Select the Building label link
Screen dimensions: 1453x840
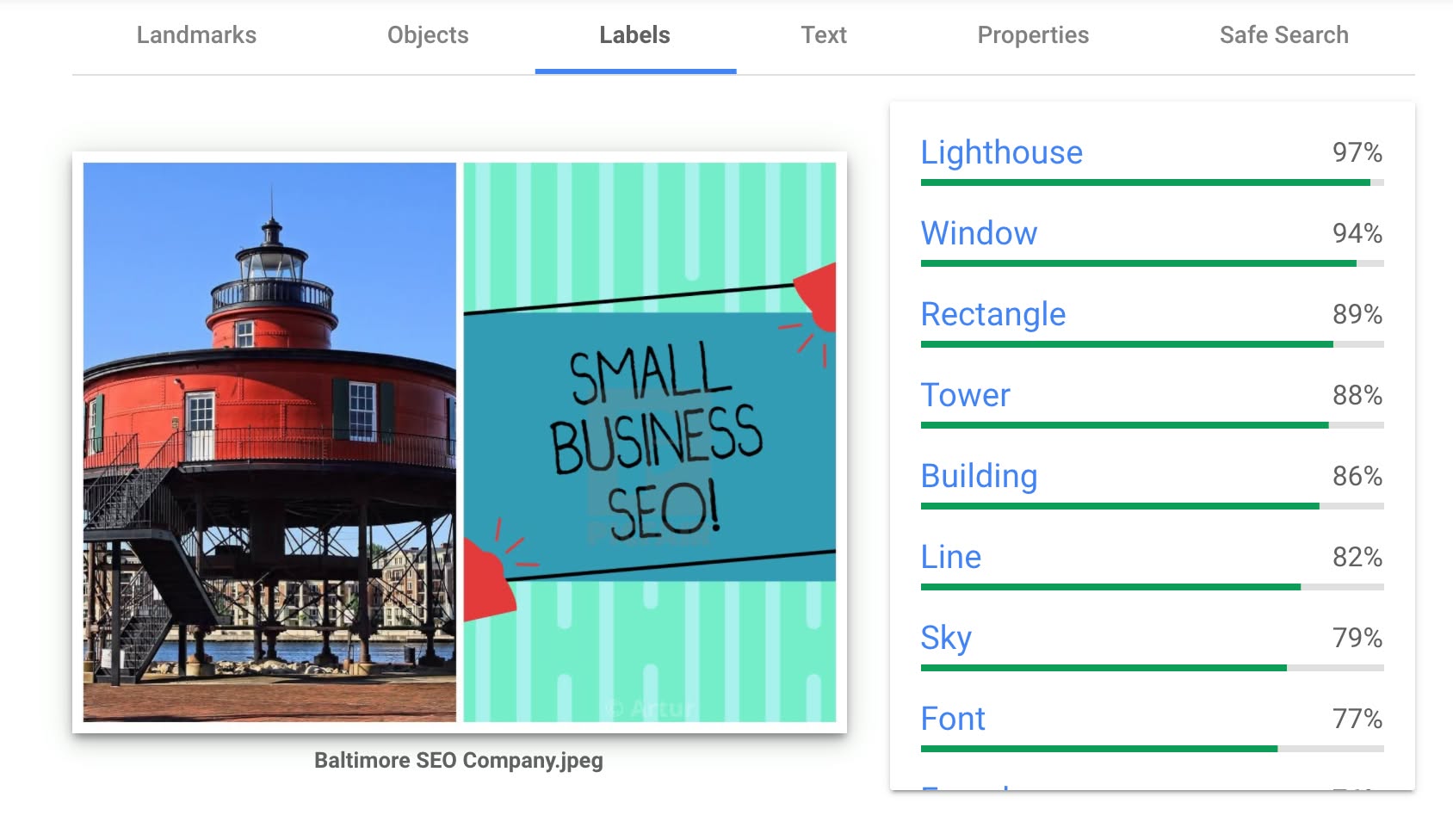(979, 476)
